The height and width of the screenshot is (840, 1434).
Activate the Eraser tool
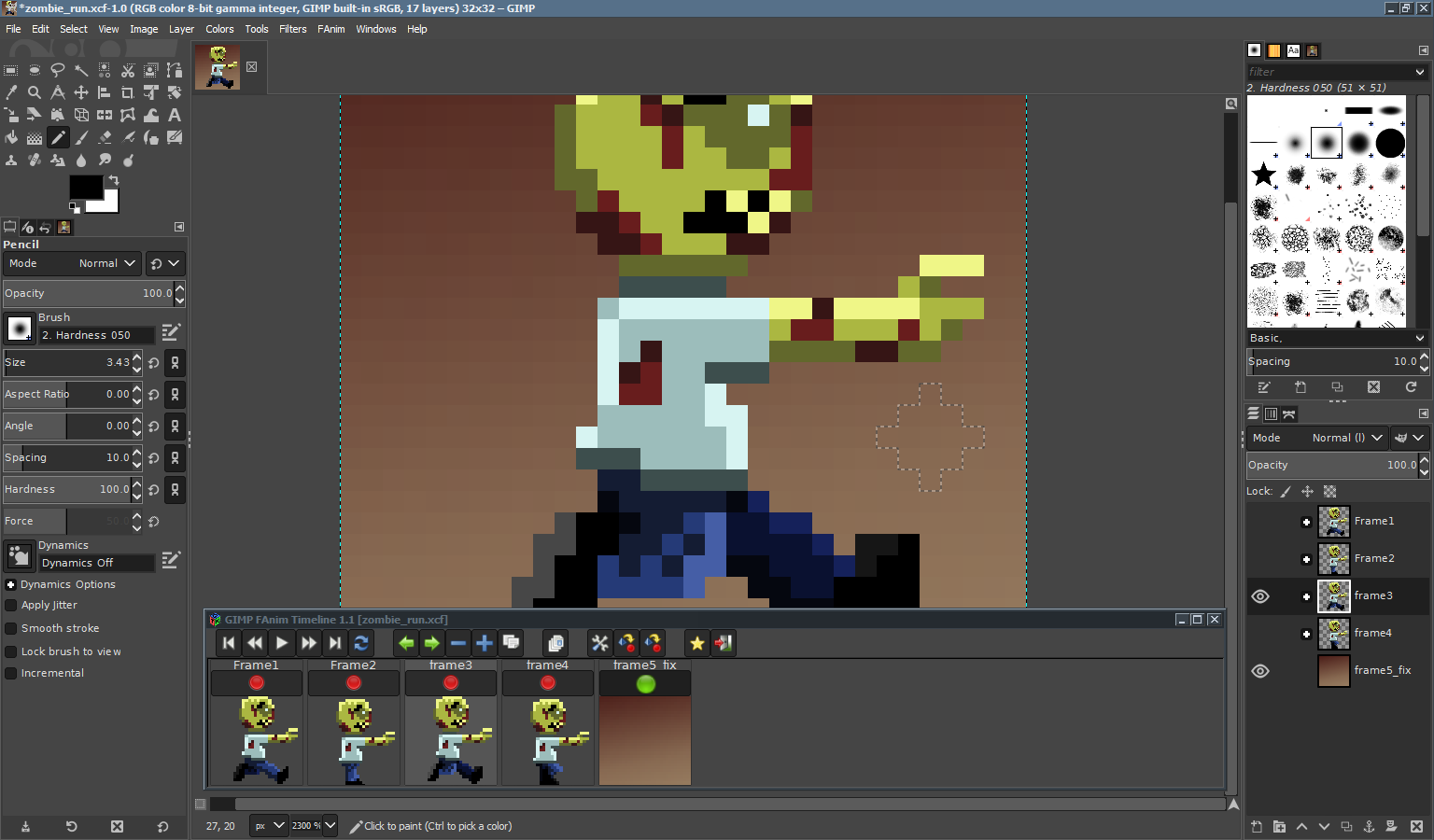pyautogui.click(x=105, y=137)
